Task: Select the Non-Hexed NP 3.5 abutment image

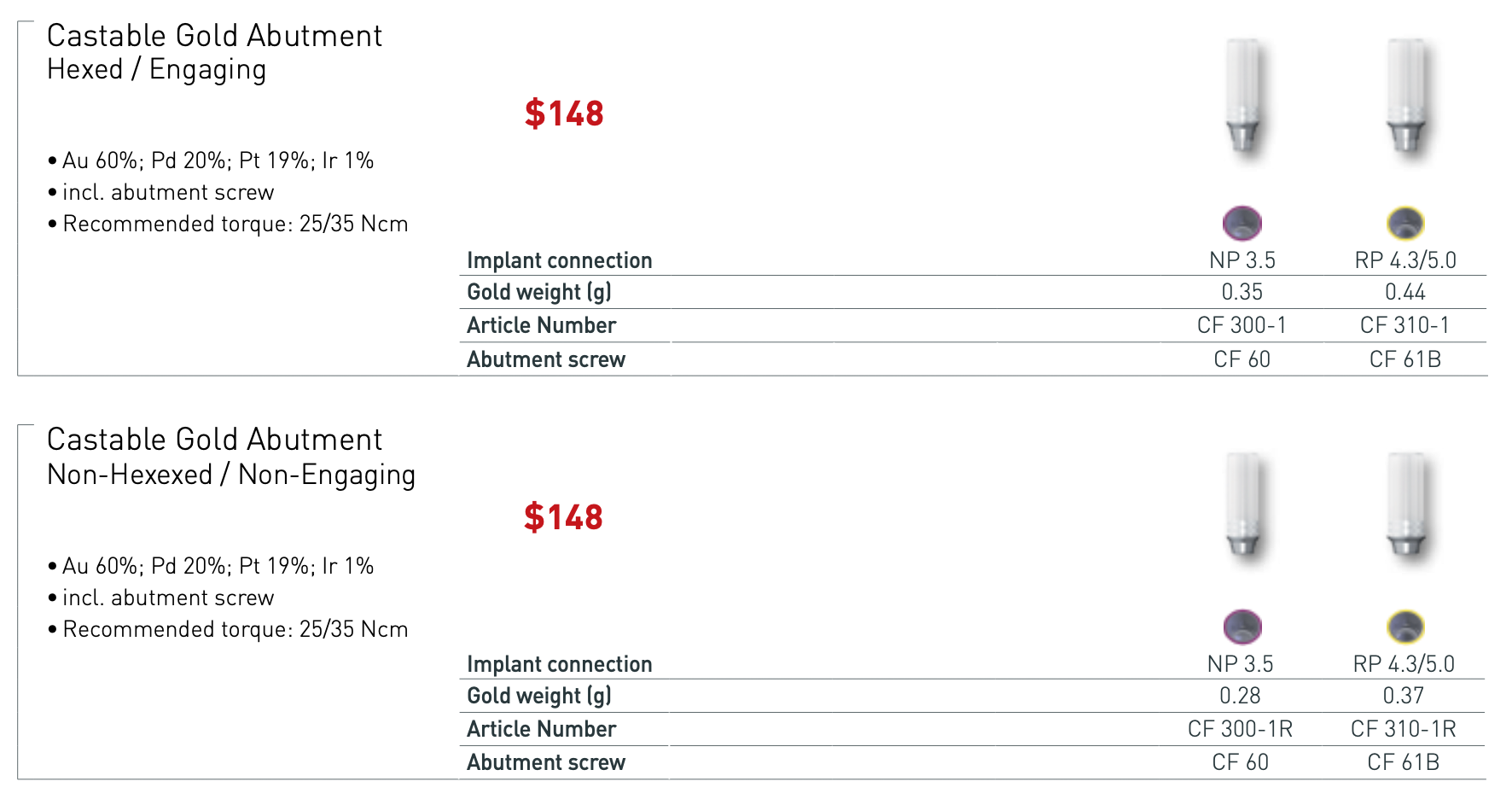Action: click(x=1242, y=504)
